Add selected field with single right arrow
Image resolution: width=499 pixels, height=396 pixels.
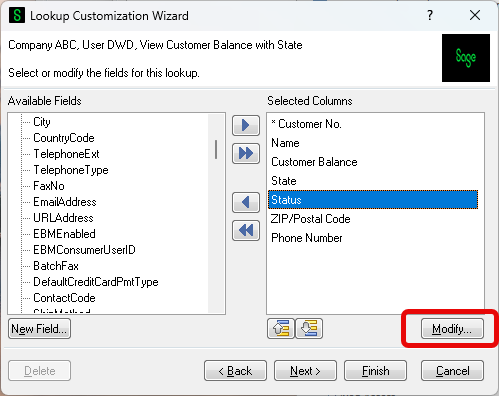coord(246,125)
